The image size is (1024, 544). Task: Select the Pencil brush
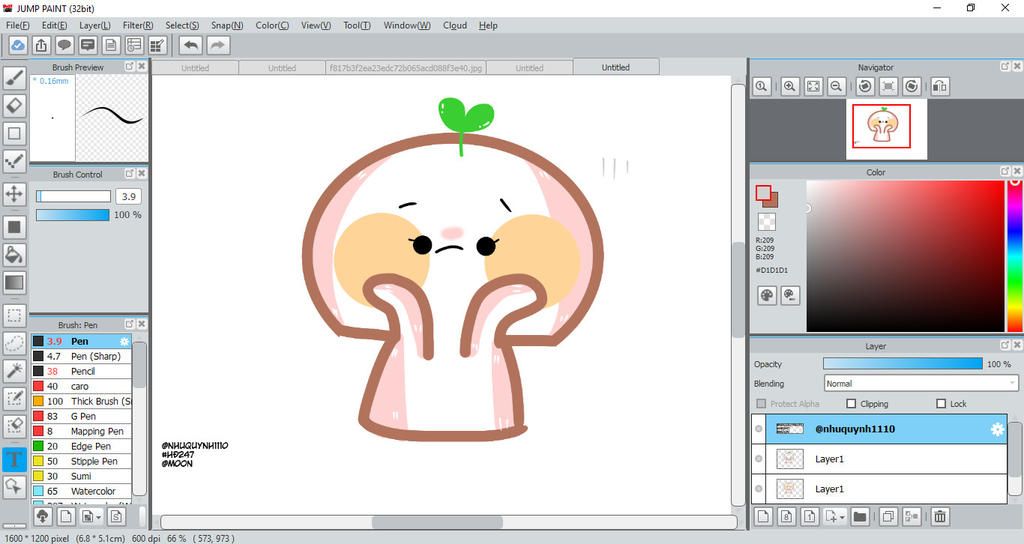point(82,371)
